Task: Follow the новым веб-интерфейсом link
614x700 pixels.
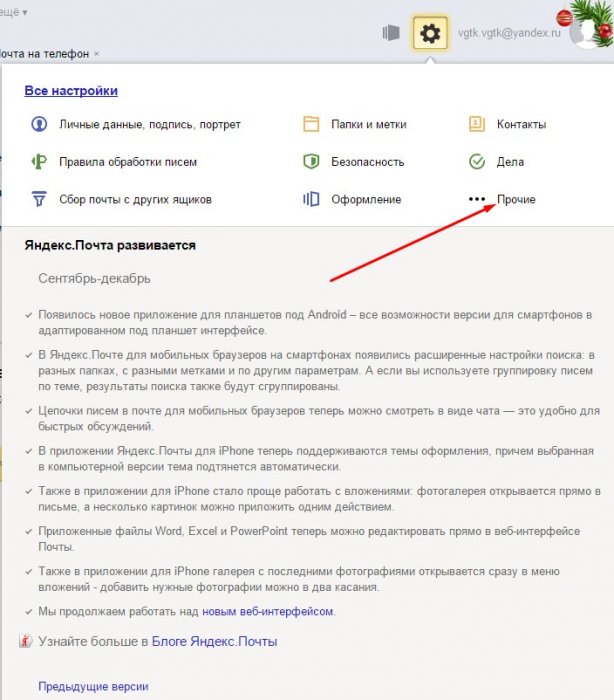Action: tap(267, 610)
